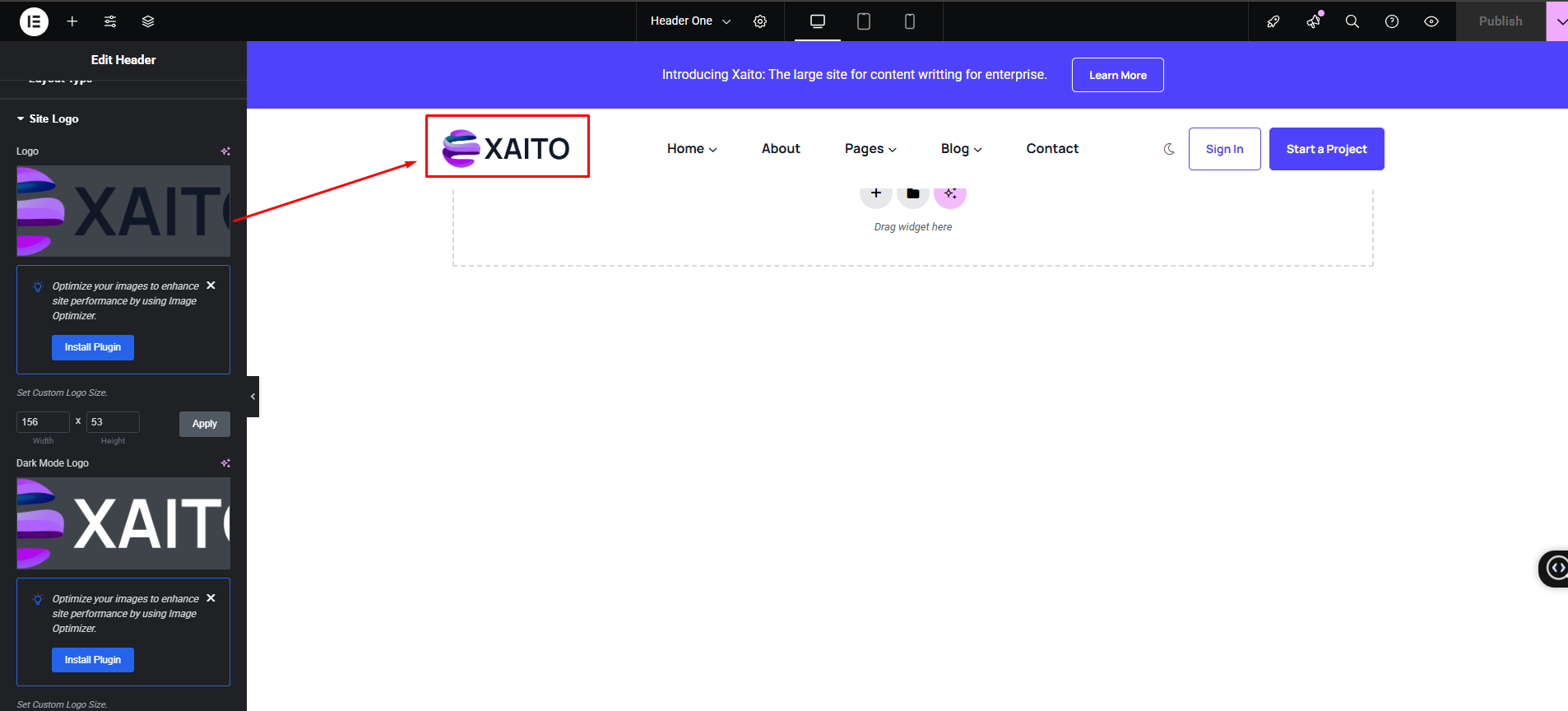Viewport: 1568px width, 711px height.
Task: Switch to Mobile portrait view
Action: [x=909, y=21]
